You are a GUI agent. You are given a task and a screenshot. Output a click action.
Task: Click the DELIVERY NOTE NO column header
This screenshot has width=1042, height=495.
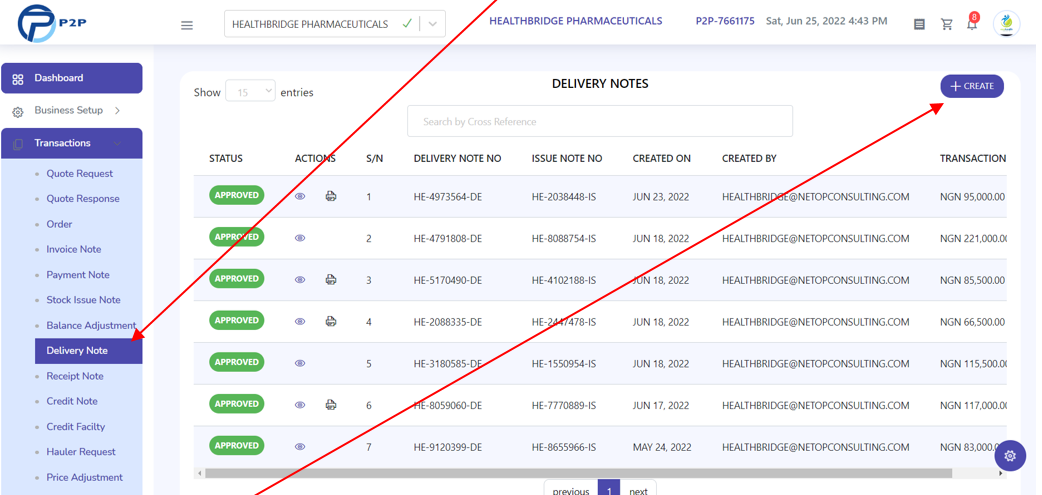pos(457,159)
